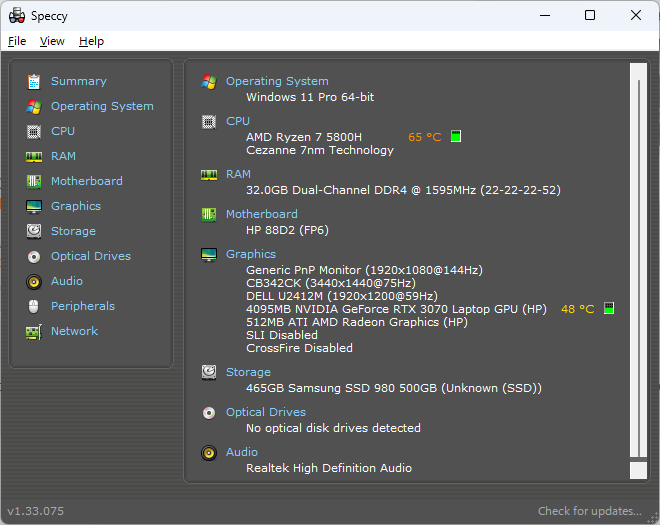Click the Optical Drives disc icon in sidebar
Viewport: 660px width, 525px height.
[34, 256]
